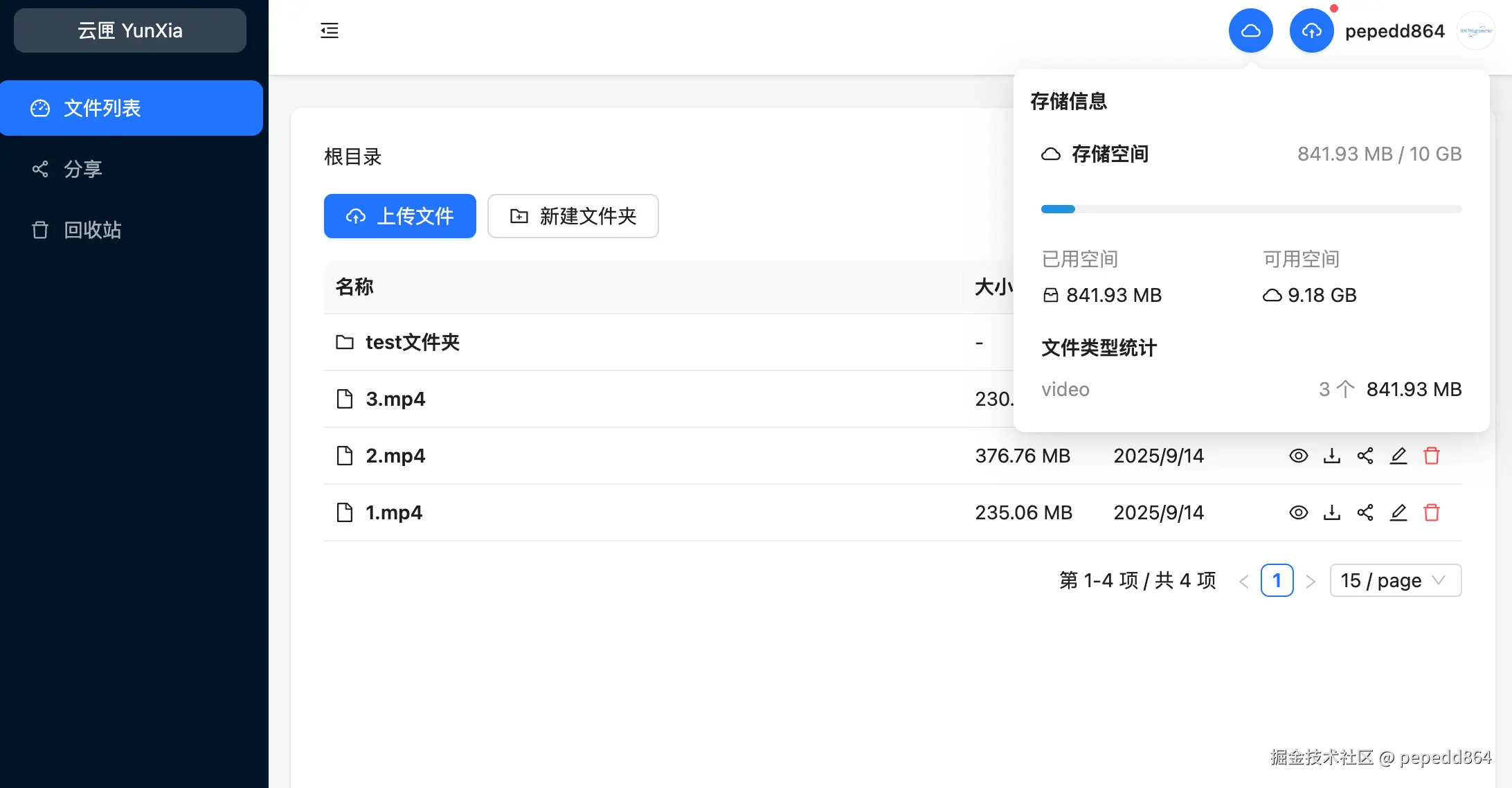
Task: Click the storage space usage bar
Action: pyautogui.click(x=1250, y=209)
